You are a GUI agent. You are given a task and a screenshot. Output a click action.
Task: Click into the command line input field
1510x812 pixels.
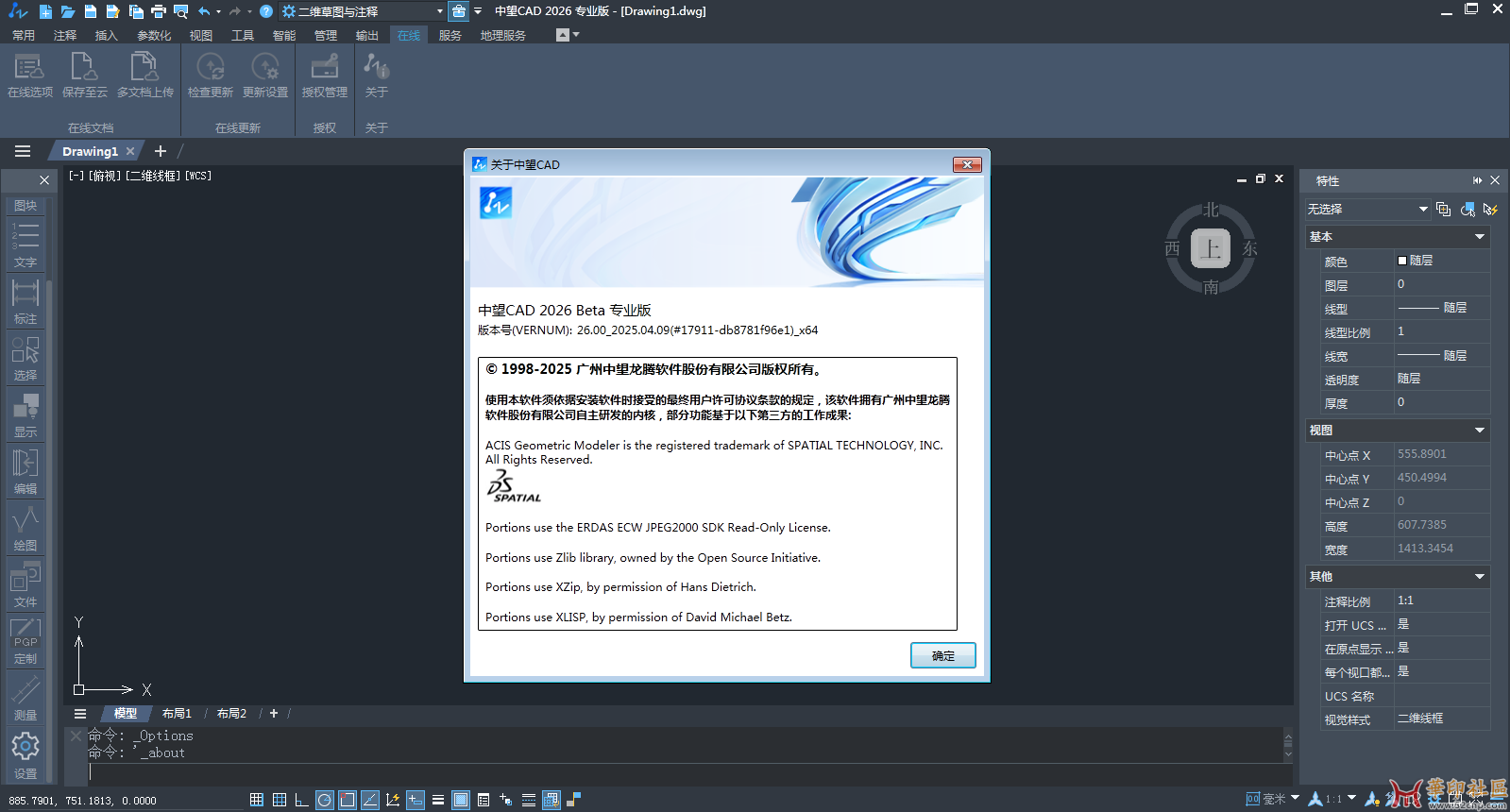pyautogui.click(x=689, y=772)
